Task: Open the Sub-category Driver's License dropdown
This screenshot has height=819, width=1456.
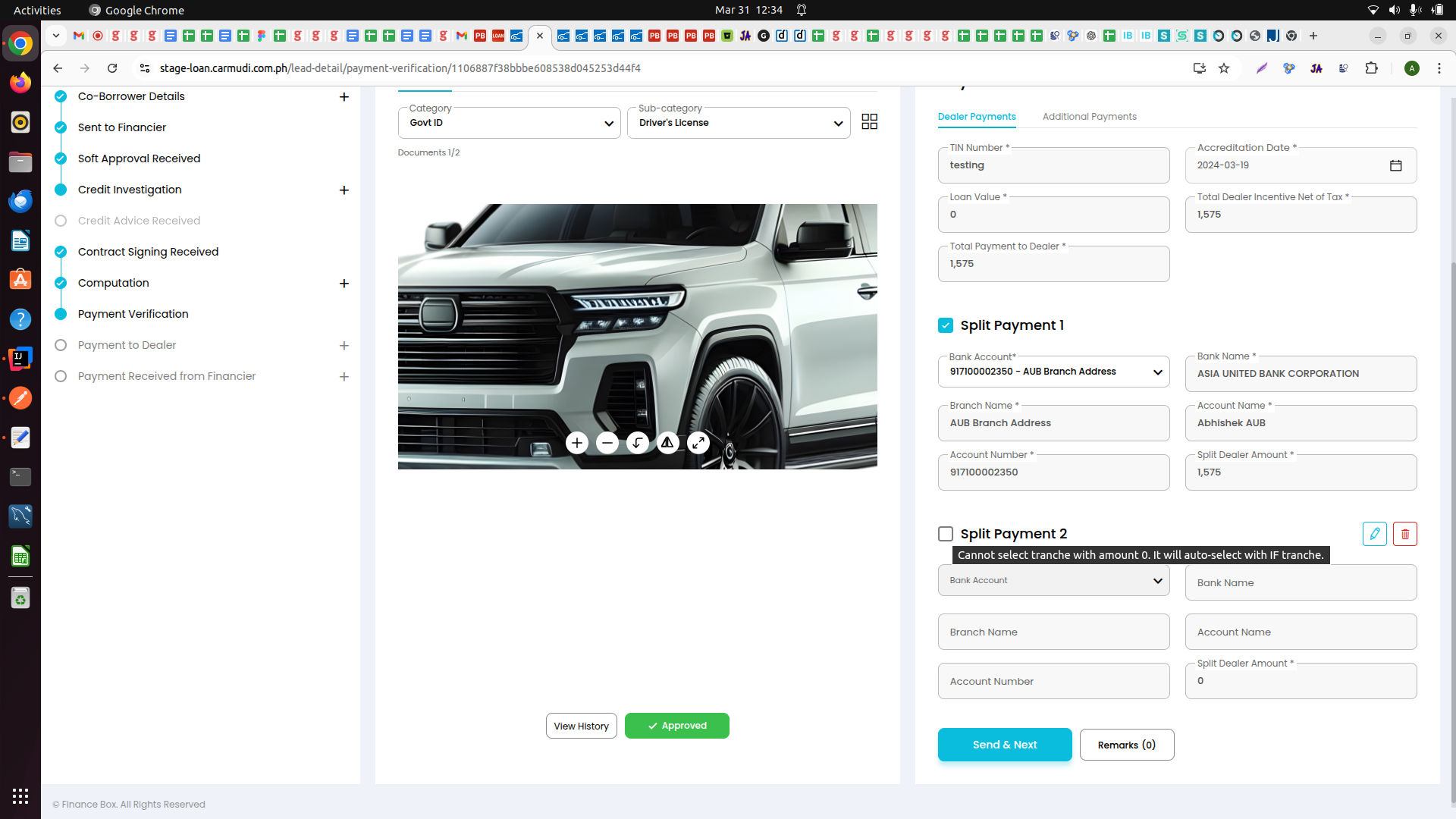Action: [738, 123]
